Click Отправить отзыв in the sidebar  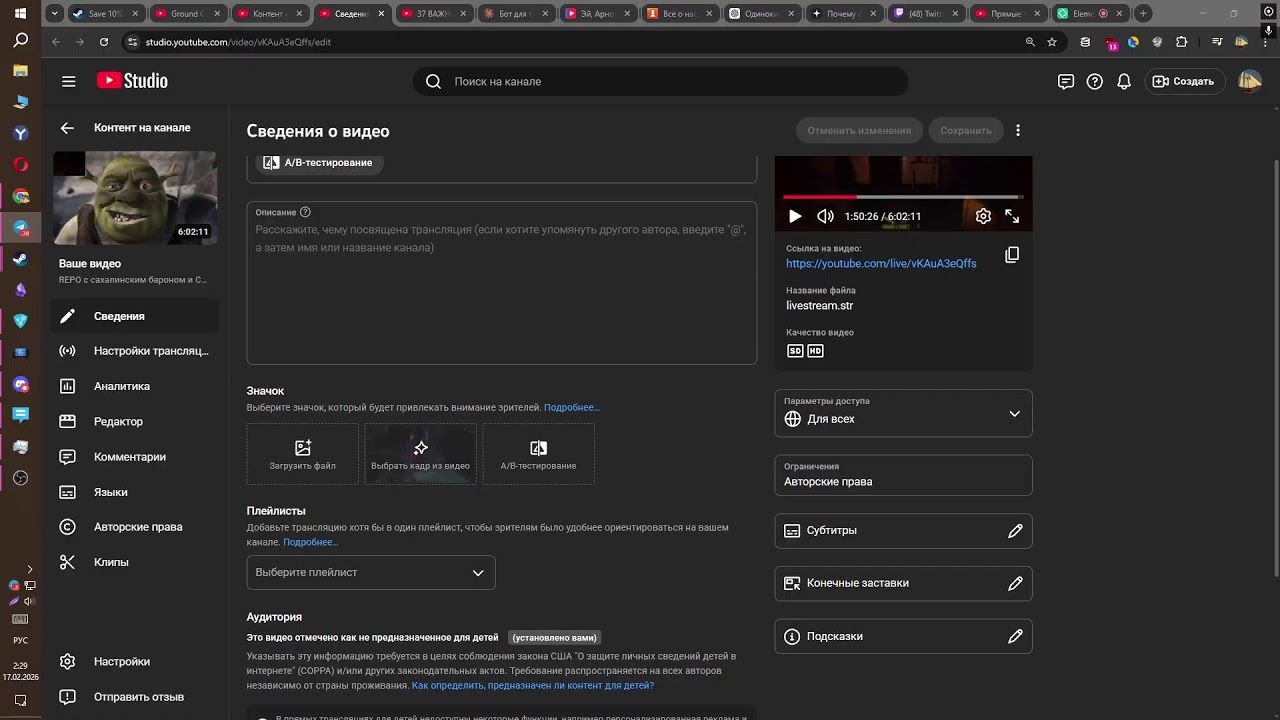pyautogui.click(x=134, y=697)
